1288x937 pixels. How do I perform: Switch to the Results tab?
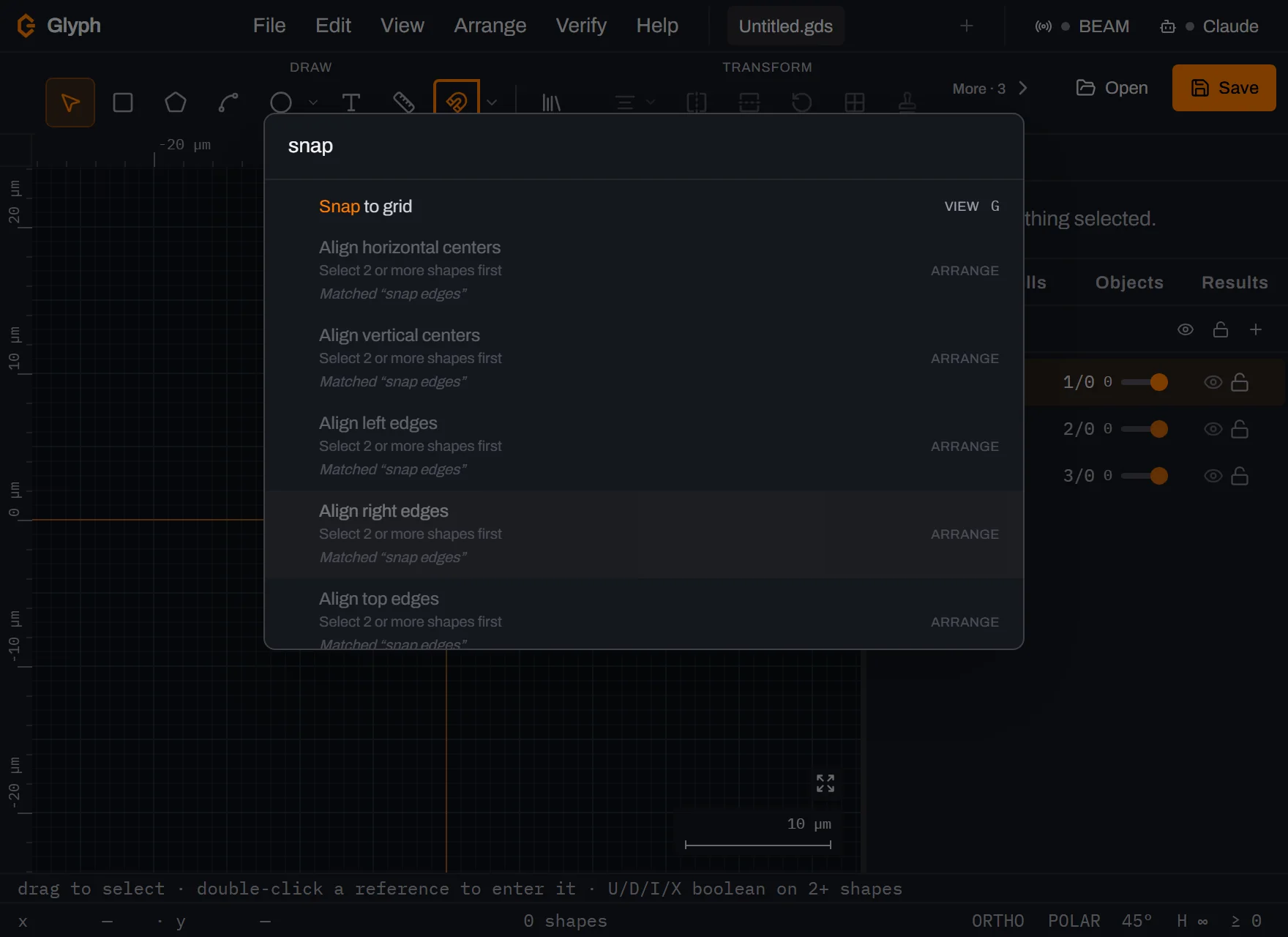coord(1235,283)
